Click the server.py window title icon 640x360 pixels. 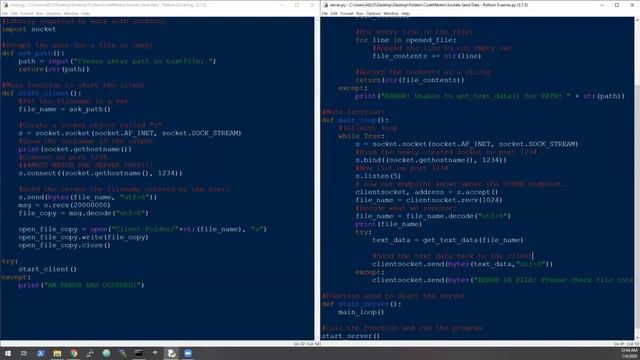pos(325,5)
